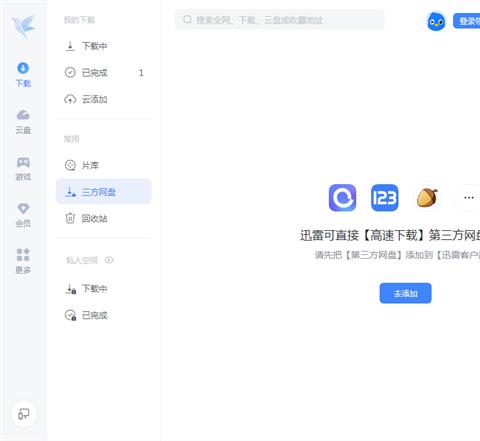Click the search box at the top
This screenshot has width=480, height=441.
pos(279,20)
